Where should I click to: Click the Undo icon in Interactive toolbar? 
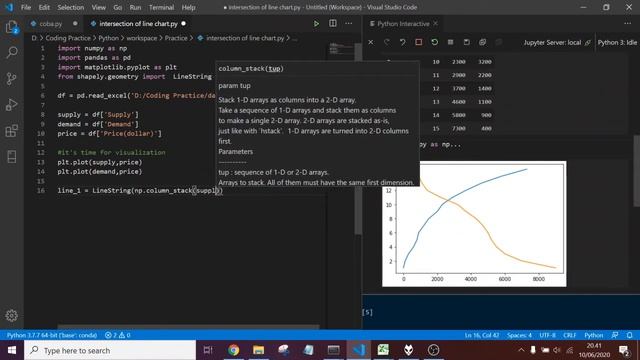(x=402, y=42)
